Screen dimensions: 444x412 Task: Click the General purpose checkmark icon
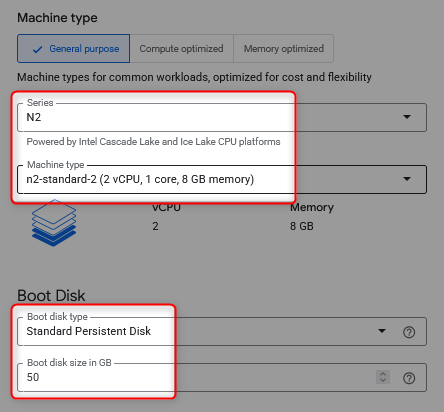coord(37,50)
